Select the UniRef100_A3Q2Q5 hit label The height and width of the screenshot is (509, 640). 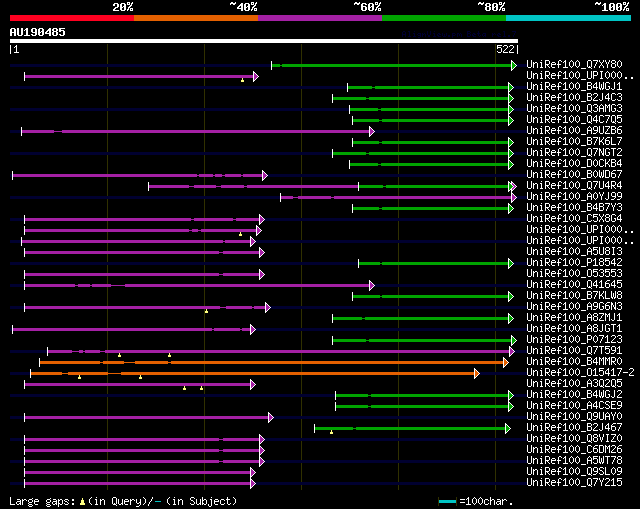574,384
